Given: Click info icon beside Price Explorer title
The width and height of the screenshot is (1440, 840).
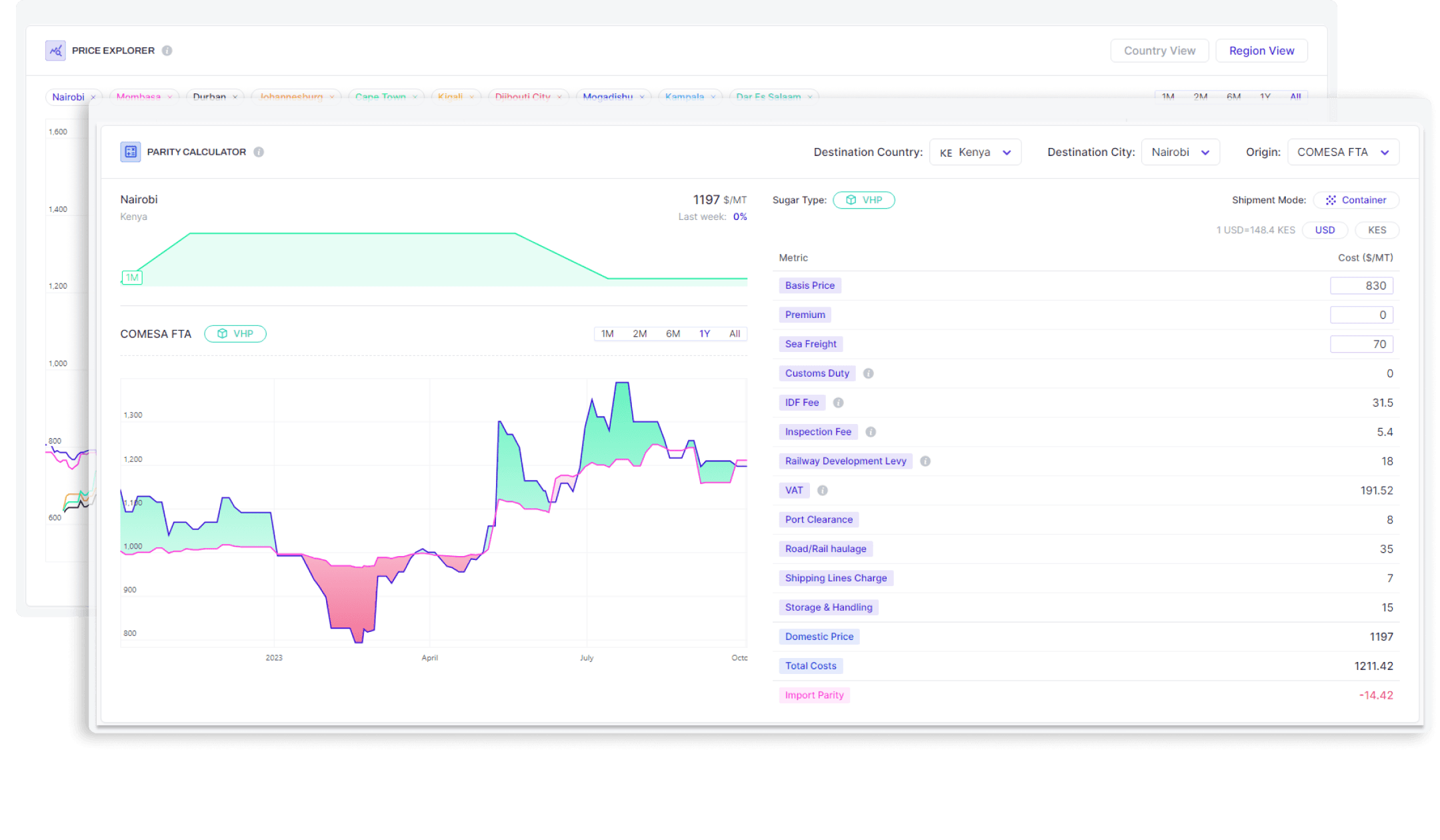Looking at the screenshot, I should click(x=167, y=51).
